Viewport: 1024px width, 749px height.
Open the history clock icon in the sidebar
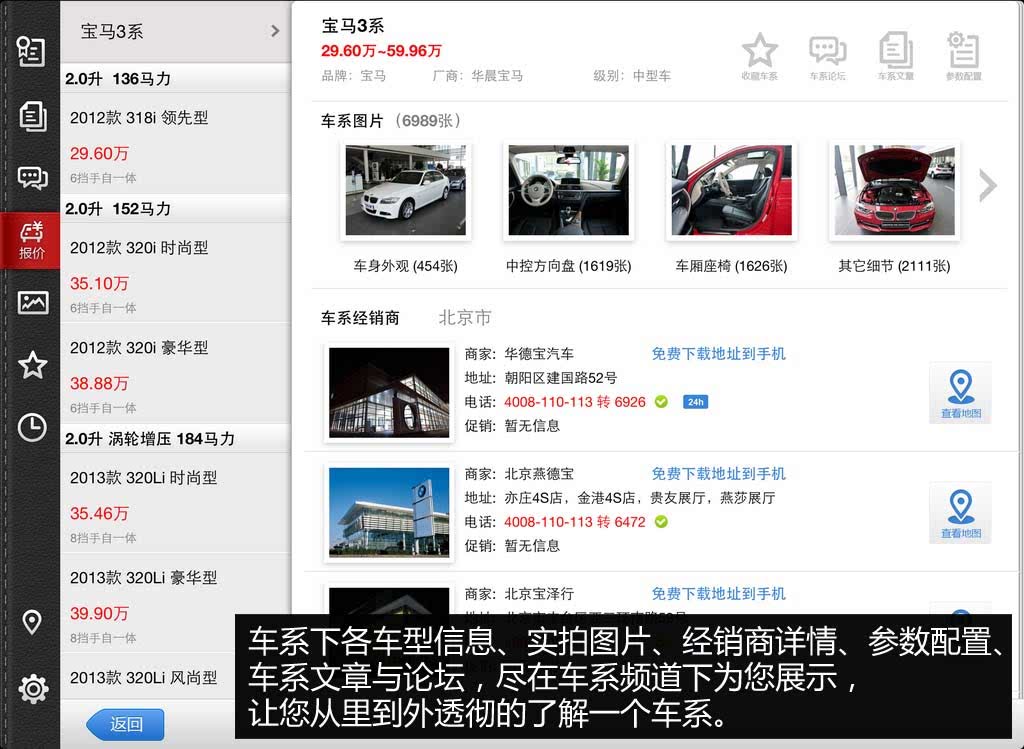coord(32,428)
